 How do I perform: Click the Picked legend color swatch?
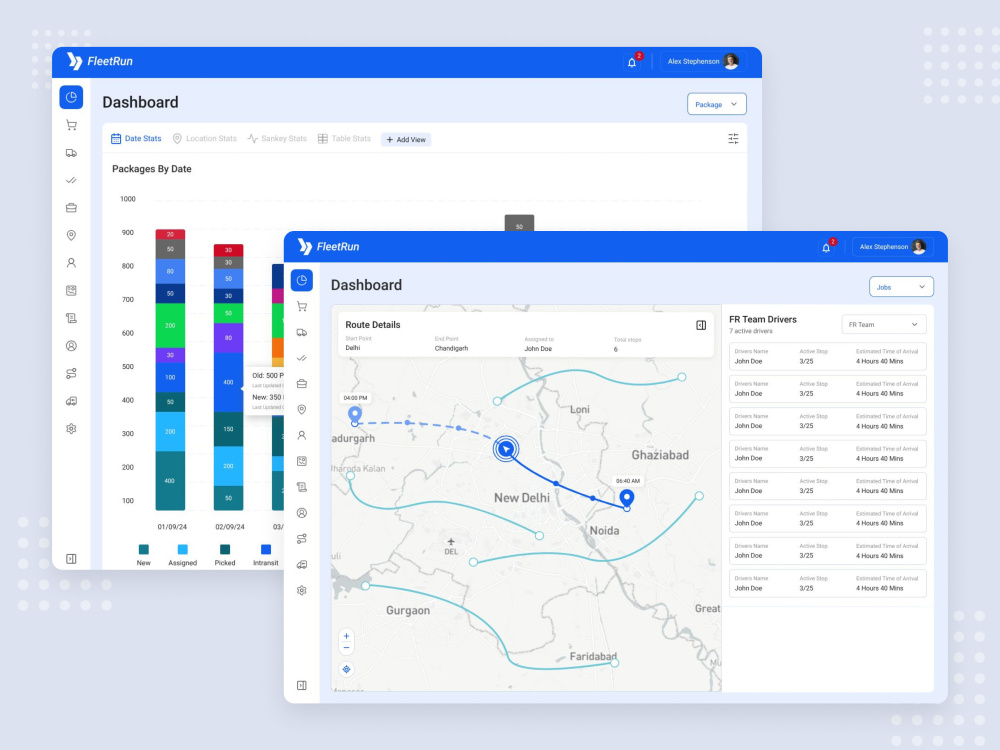click(224, 549)
